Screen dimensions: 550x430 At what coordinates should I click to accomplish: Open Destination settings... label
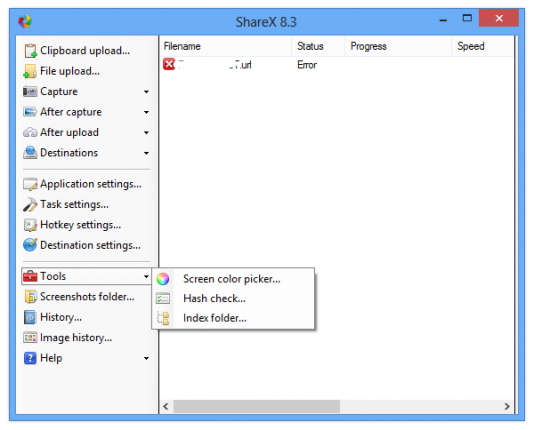90,245
